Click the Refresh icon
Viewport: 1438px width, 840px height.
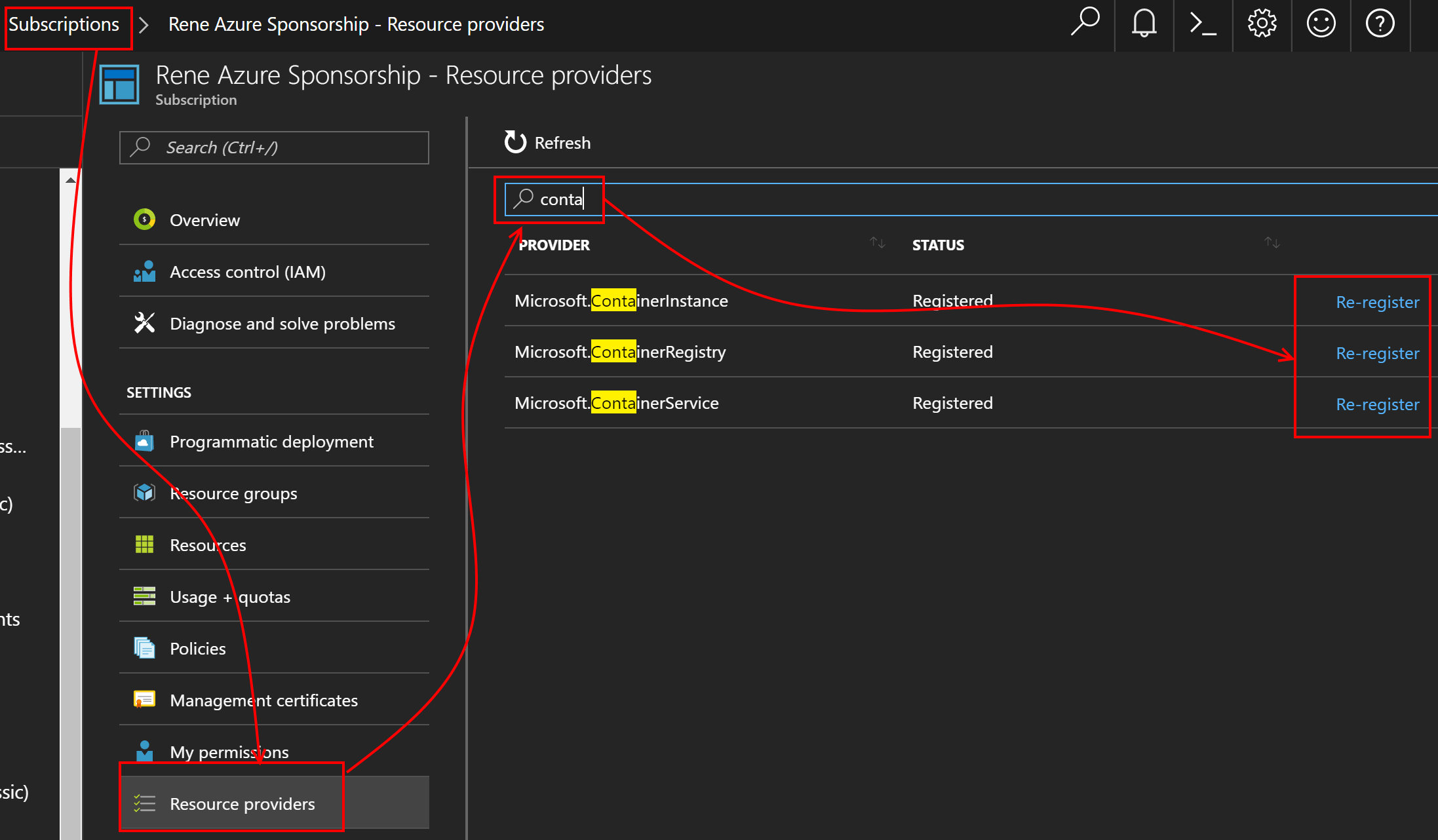click(x=515, y=142)
